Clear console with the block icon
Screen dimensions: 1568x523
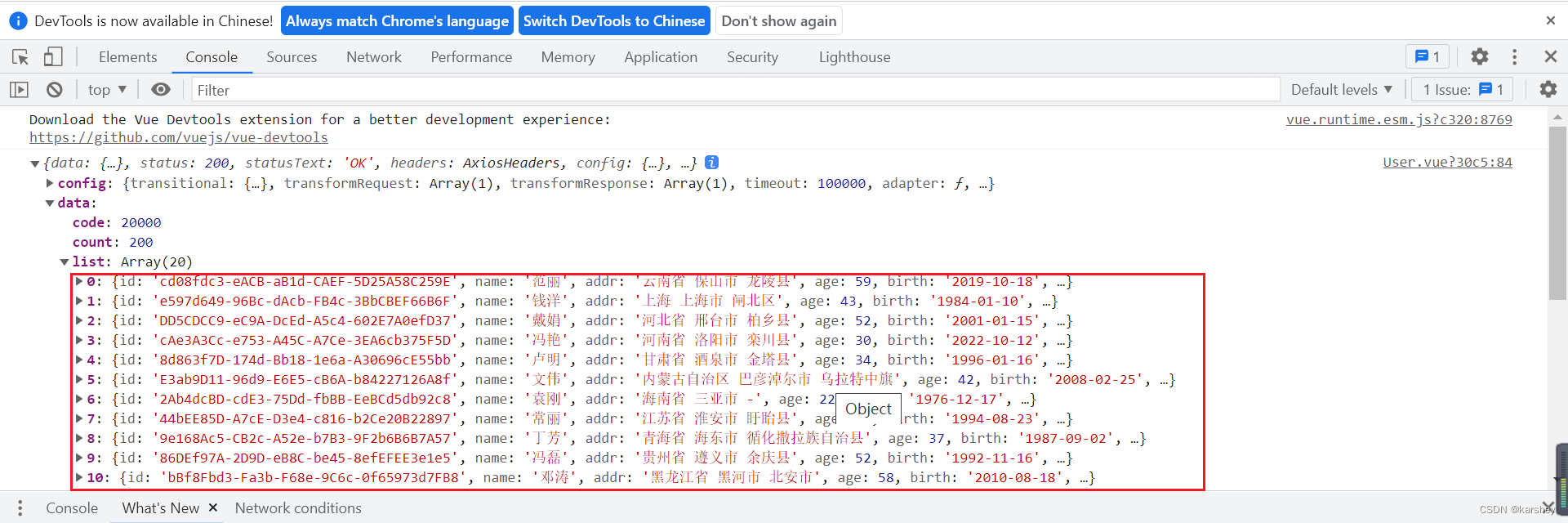pyautogui.click(x=54, y=90)
